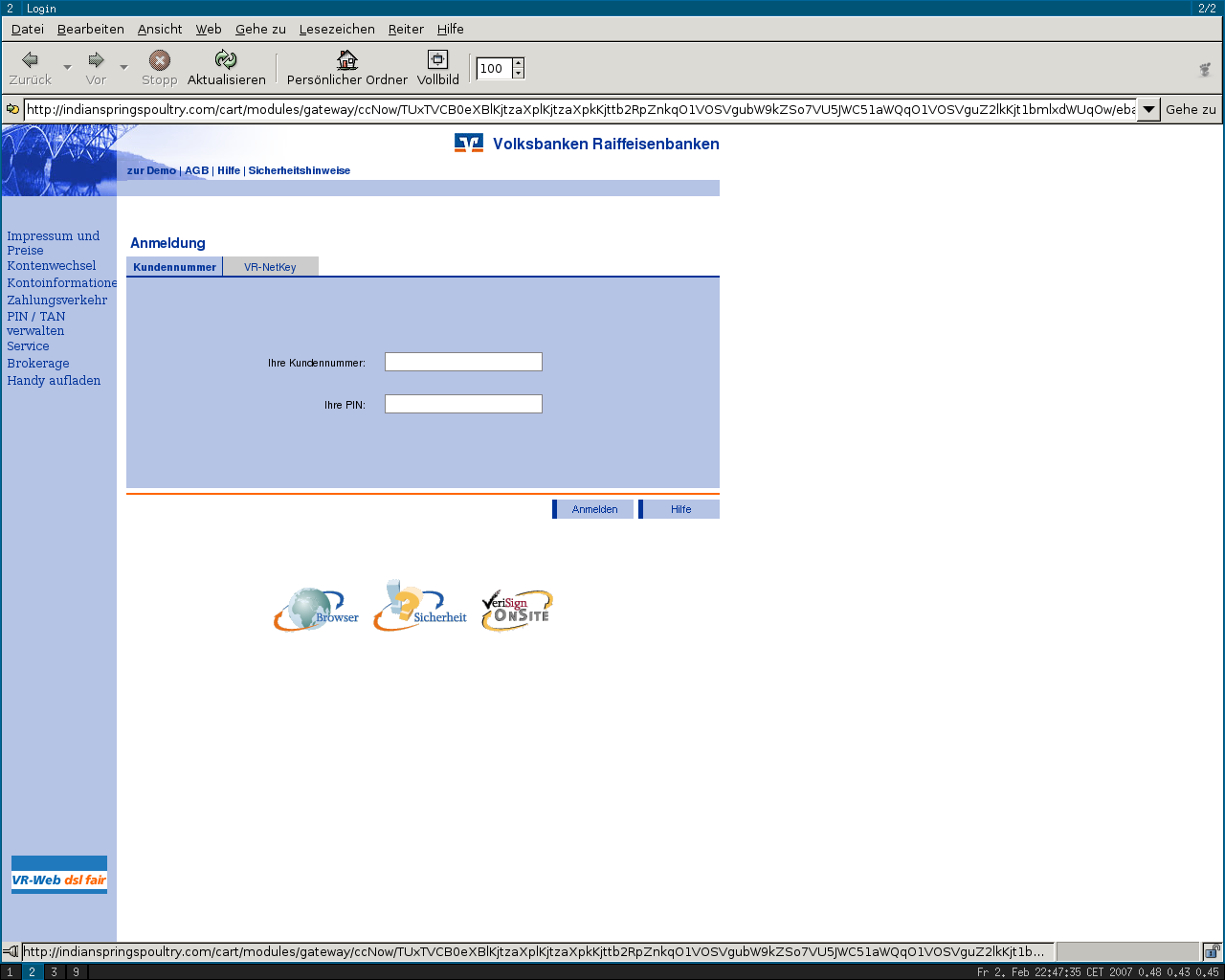Click the Gehe zu button beside the address bar

click(x=1191, y=109)
